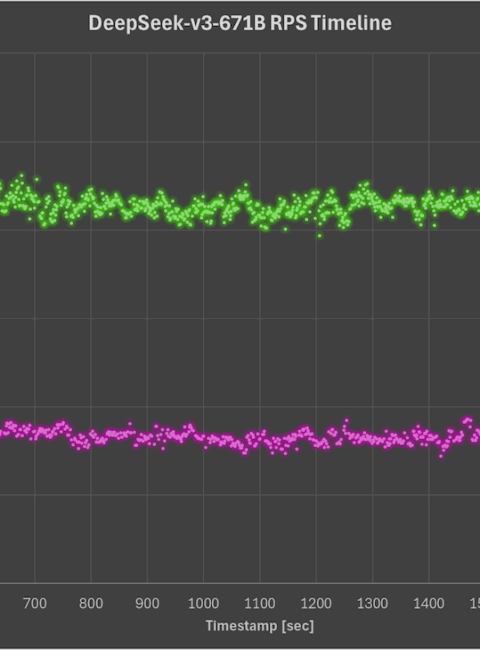Image resolution: width=480 pixels, height=650 pixels.
Task: Click the x-axis label 700
Action: tap(35, 603)
